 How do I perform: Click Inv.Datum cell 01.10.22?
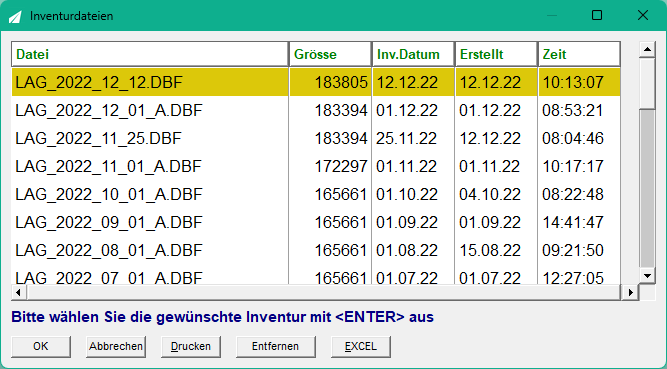pos(407,194)
